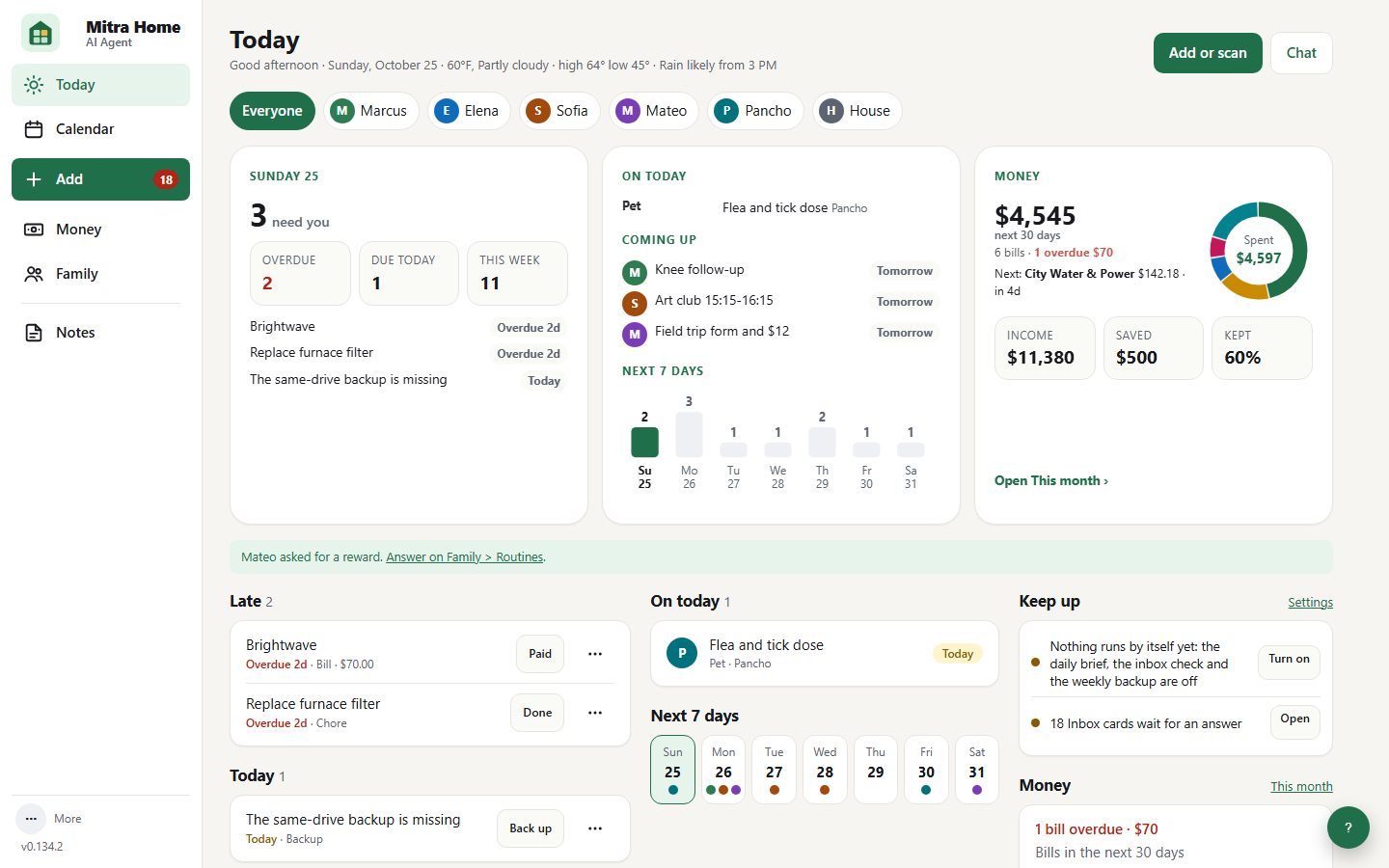Filter by House
The height and width of the screenshot is (868, 1389).
click(x=857, y=111)
